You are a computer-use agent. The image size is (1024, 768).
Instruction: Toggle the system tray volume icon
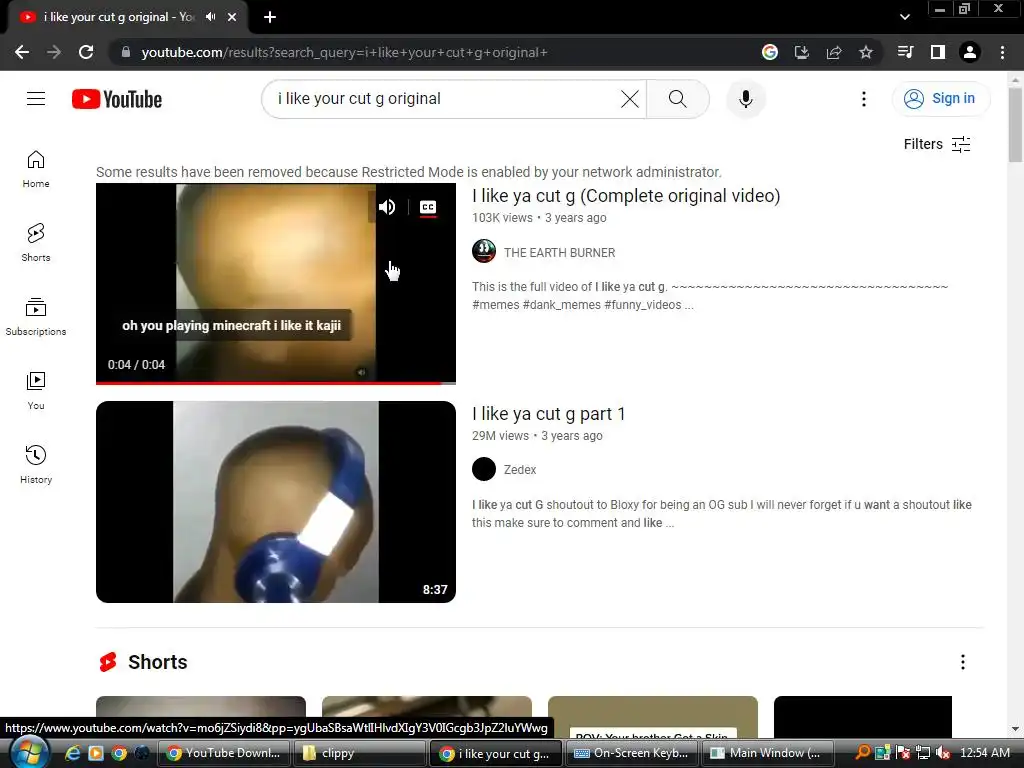click(942, 753)
